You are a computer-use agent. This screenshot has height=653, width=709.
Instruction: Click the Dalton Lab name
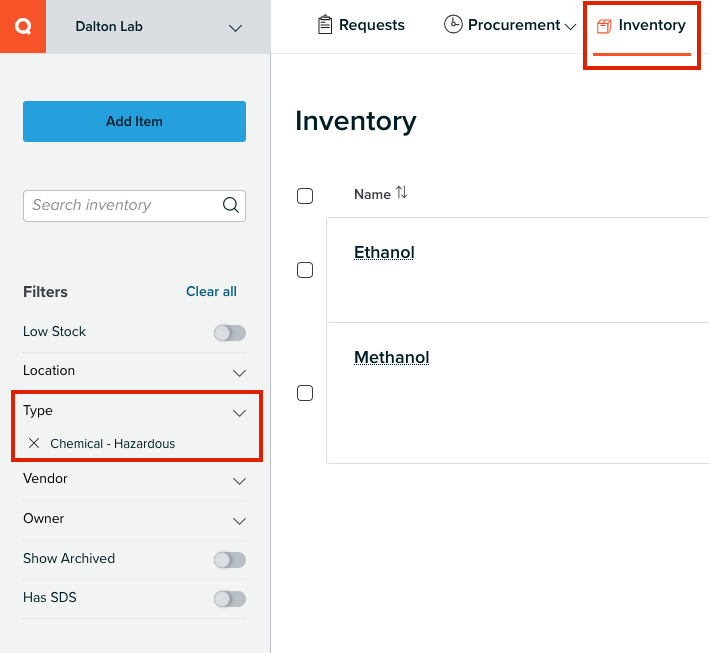(109, 26)
